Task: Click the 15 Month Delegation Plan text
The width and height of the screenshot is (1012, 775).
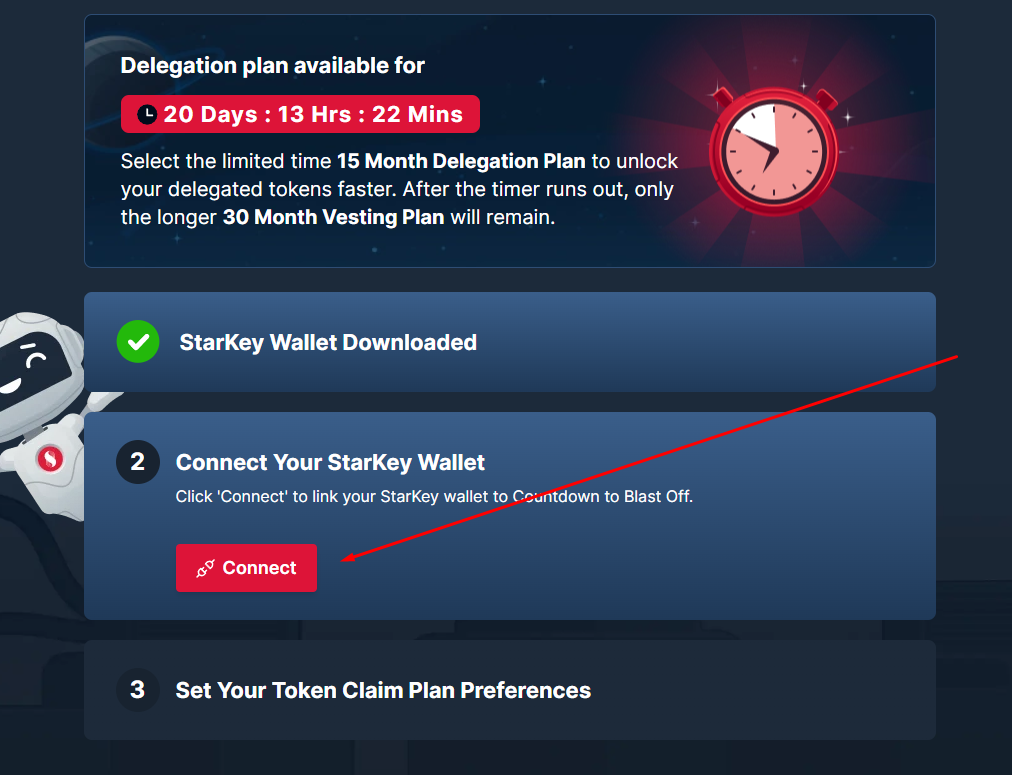Action: click(461, 161)
